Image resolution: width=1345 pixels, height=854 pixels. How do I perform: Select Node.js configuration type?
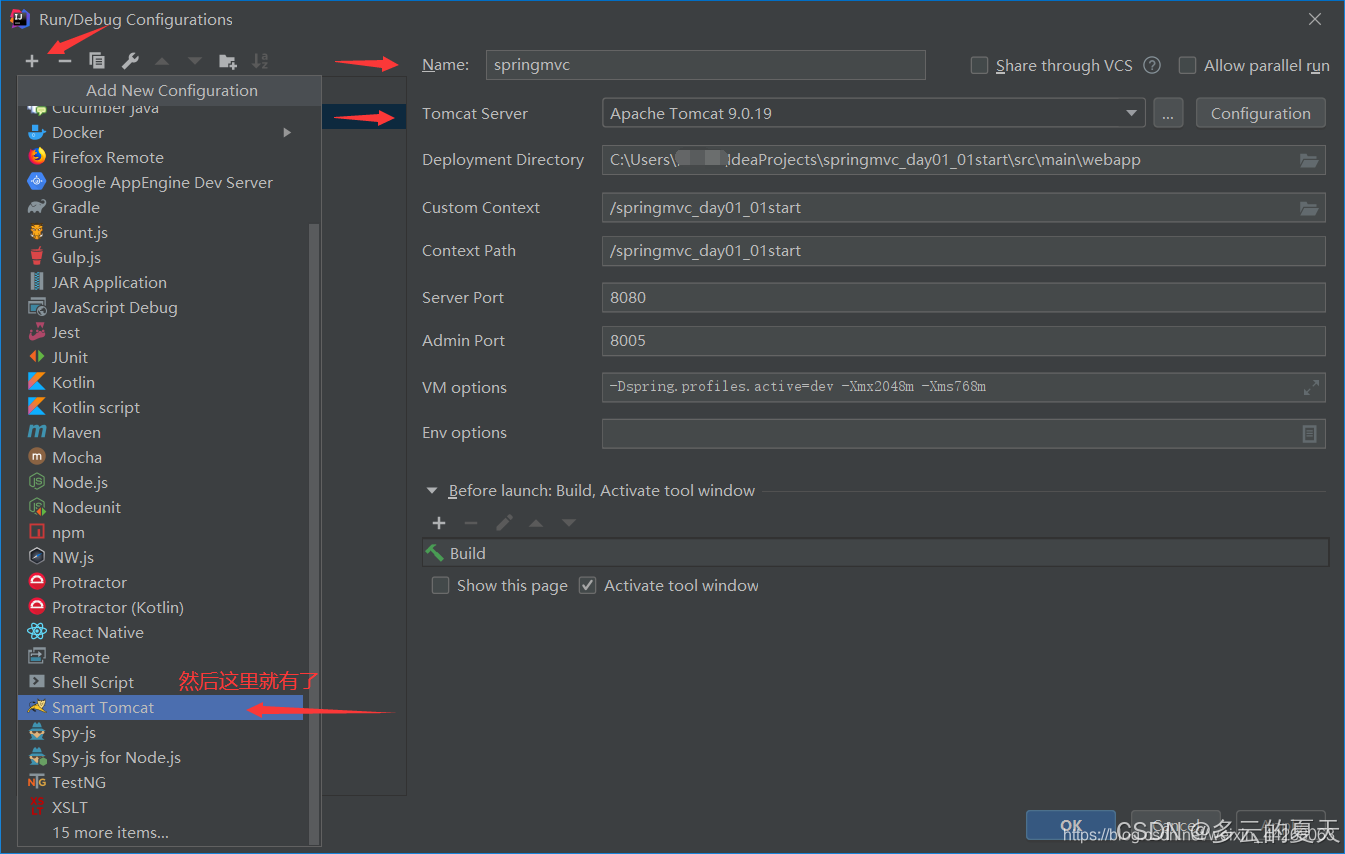pos(160,482)
